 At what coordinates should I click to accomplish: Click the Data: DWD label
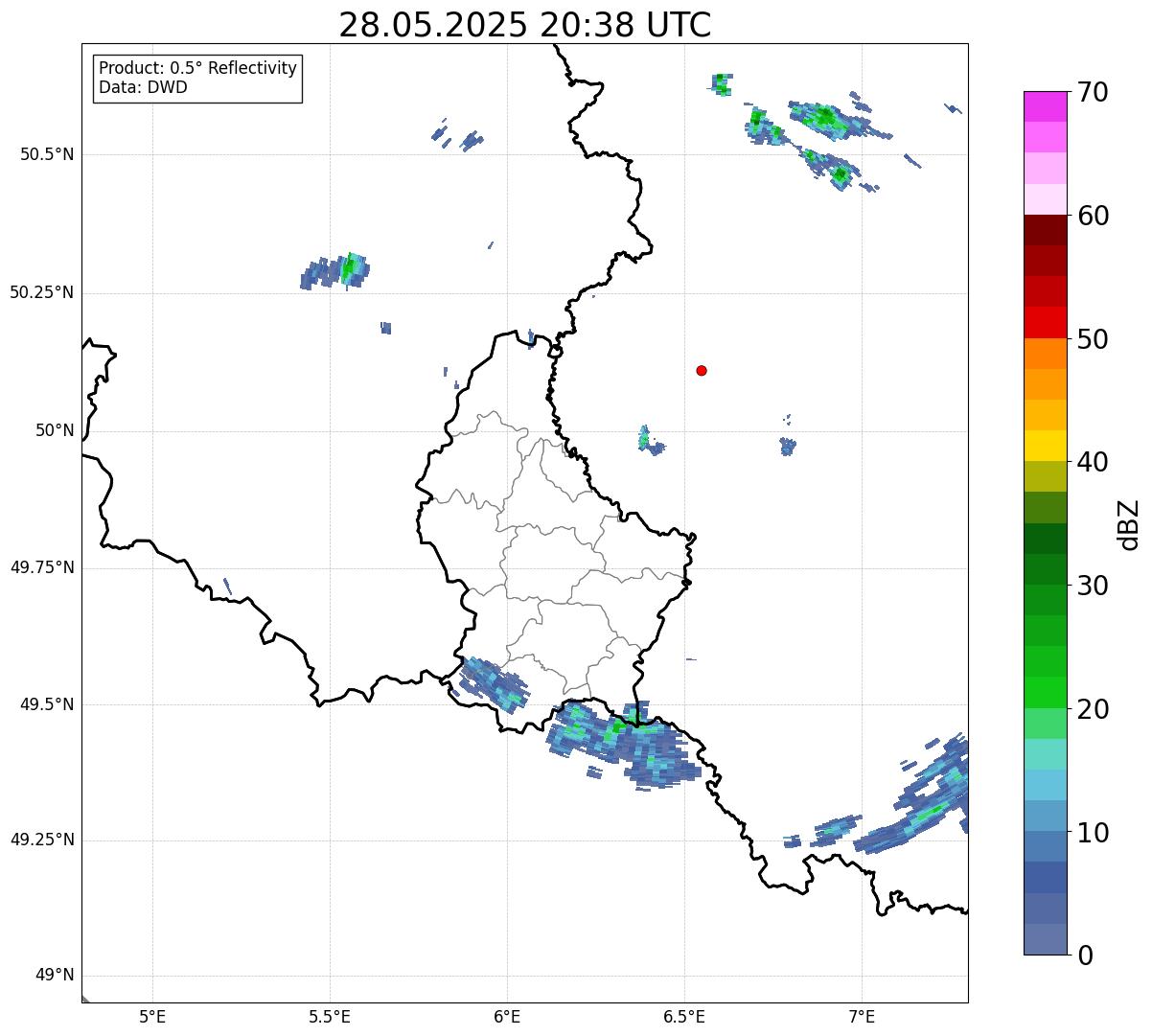(143, 87)
